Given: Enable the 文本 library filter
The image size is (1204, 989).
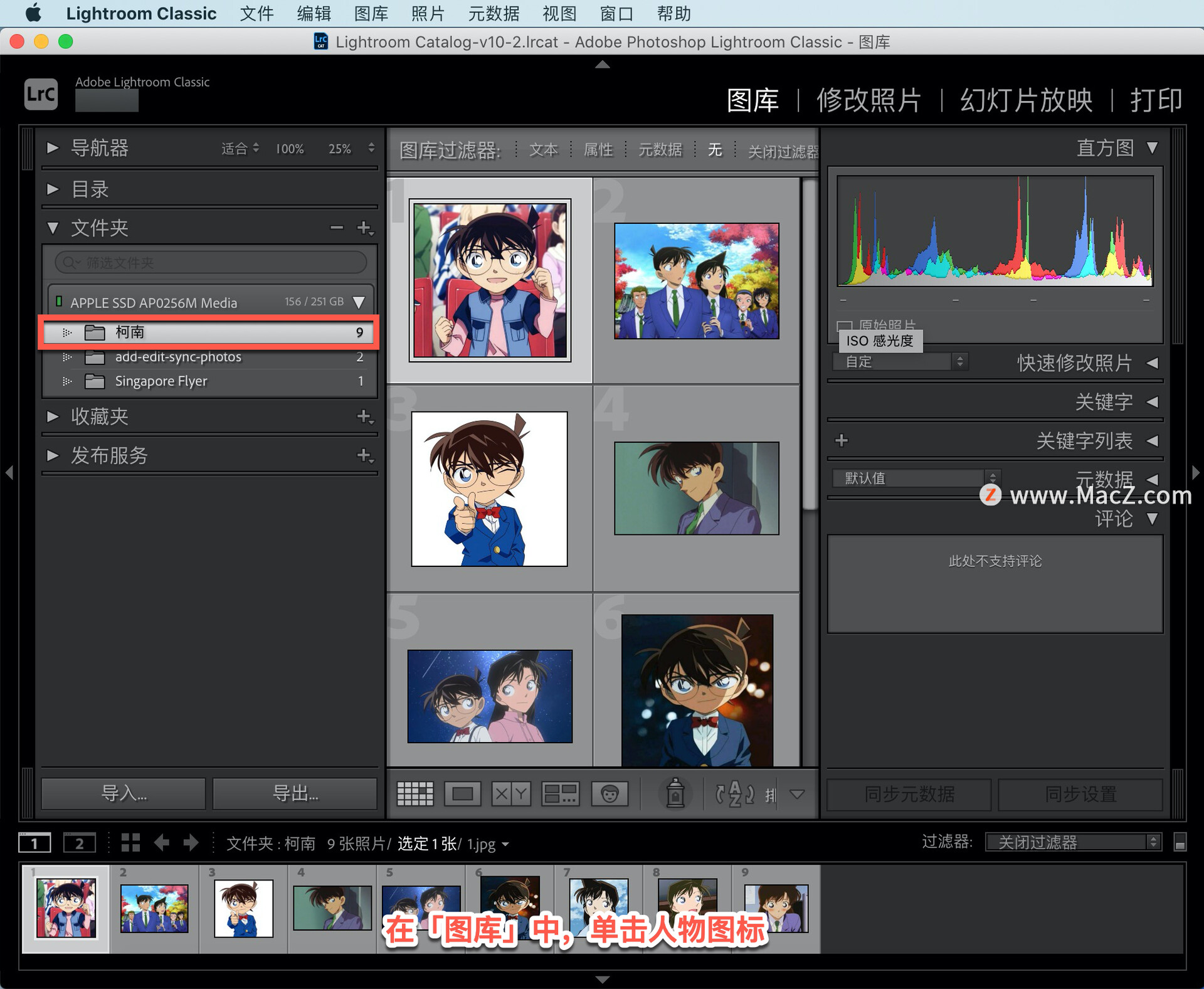Looking at the screenshot, I should point(543,150).
